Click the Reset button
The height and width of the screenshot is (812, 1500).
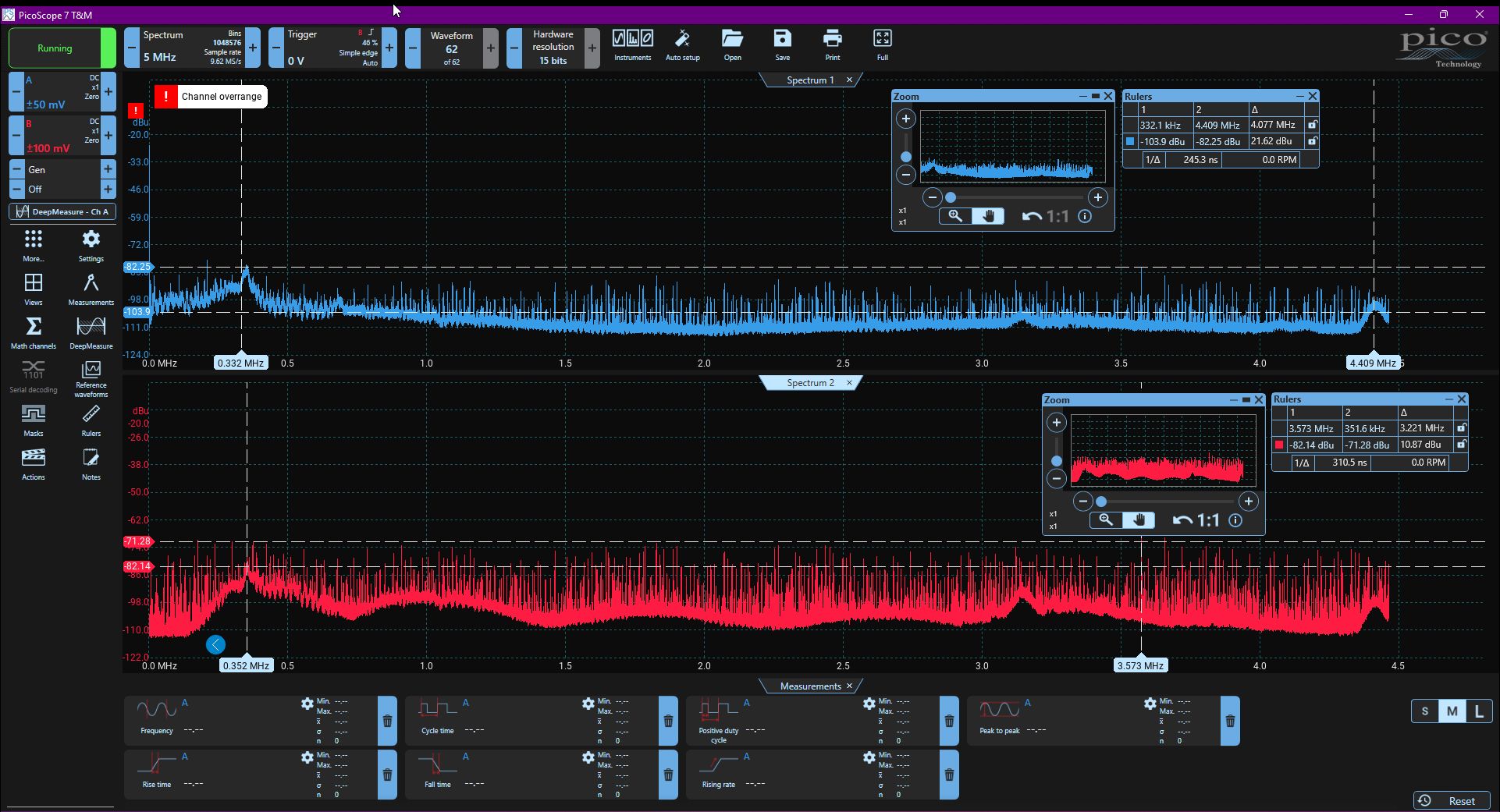point(1452,801)
